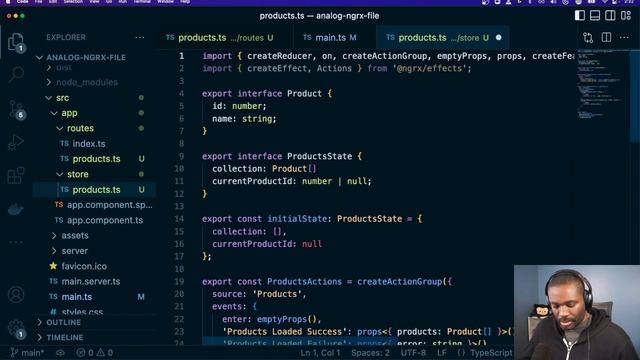Collapse the routes folder
Image resolution: width=640 pixels, height=360 pixels.
point(80,128)
